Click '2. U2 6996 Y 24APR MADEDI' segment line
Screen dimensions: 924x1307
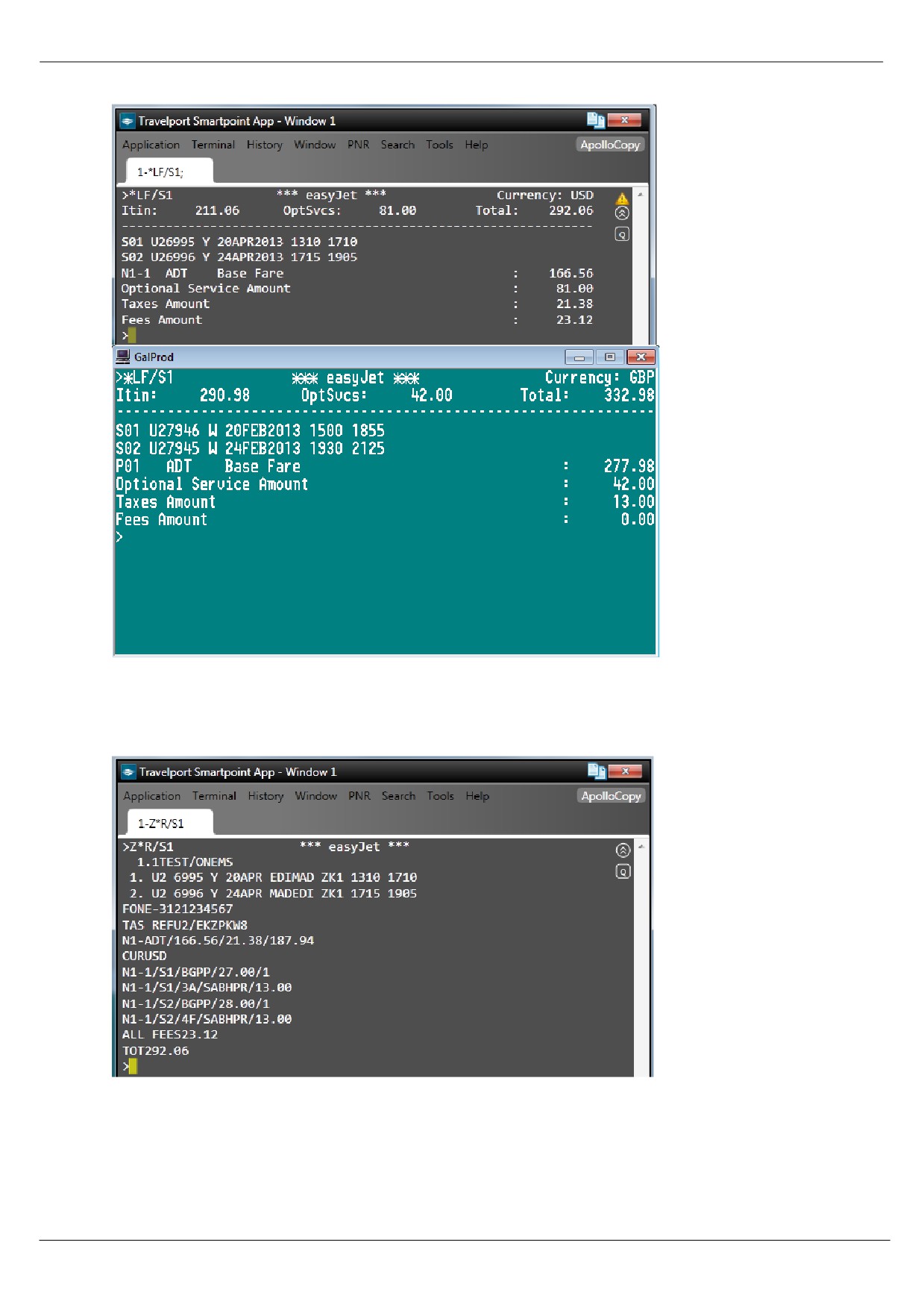pyautogui.click(x=273, y=894)
